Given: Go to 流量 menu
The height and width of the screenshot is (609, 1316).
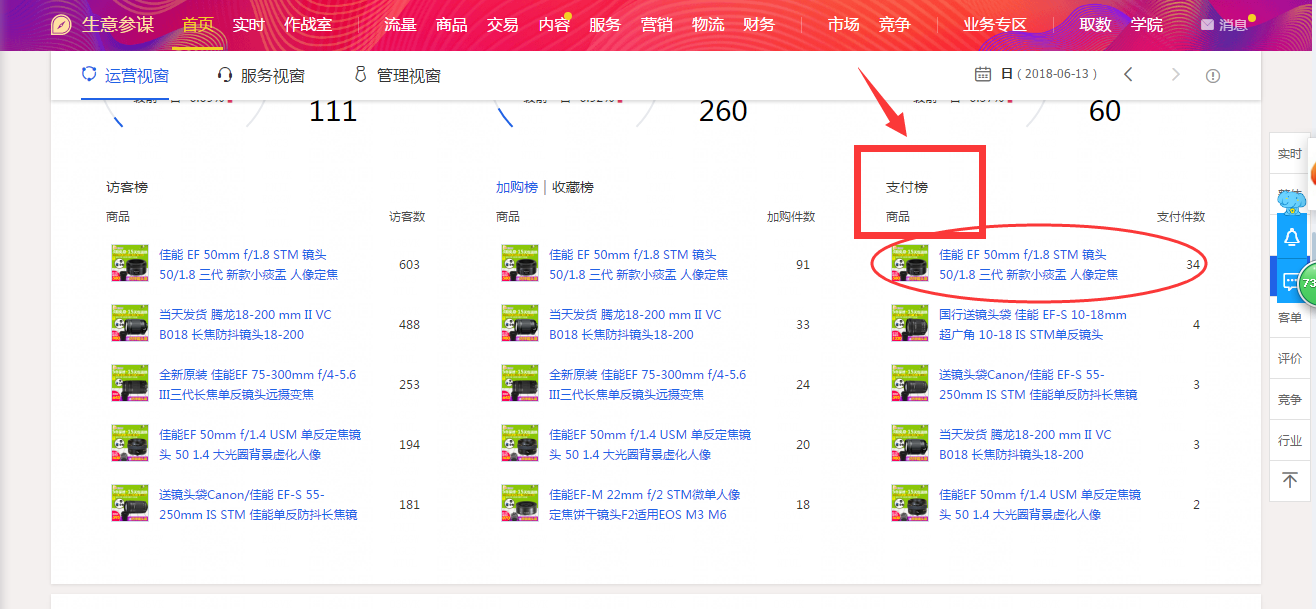Looking at the screenshot, I should (400, 25).
